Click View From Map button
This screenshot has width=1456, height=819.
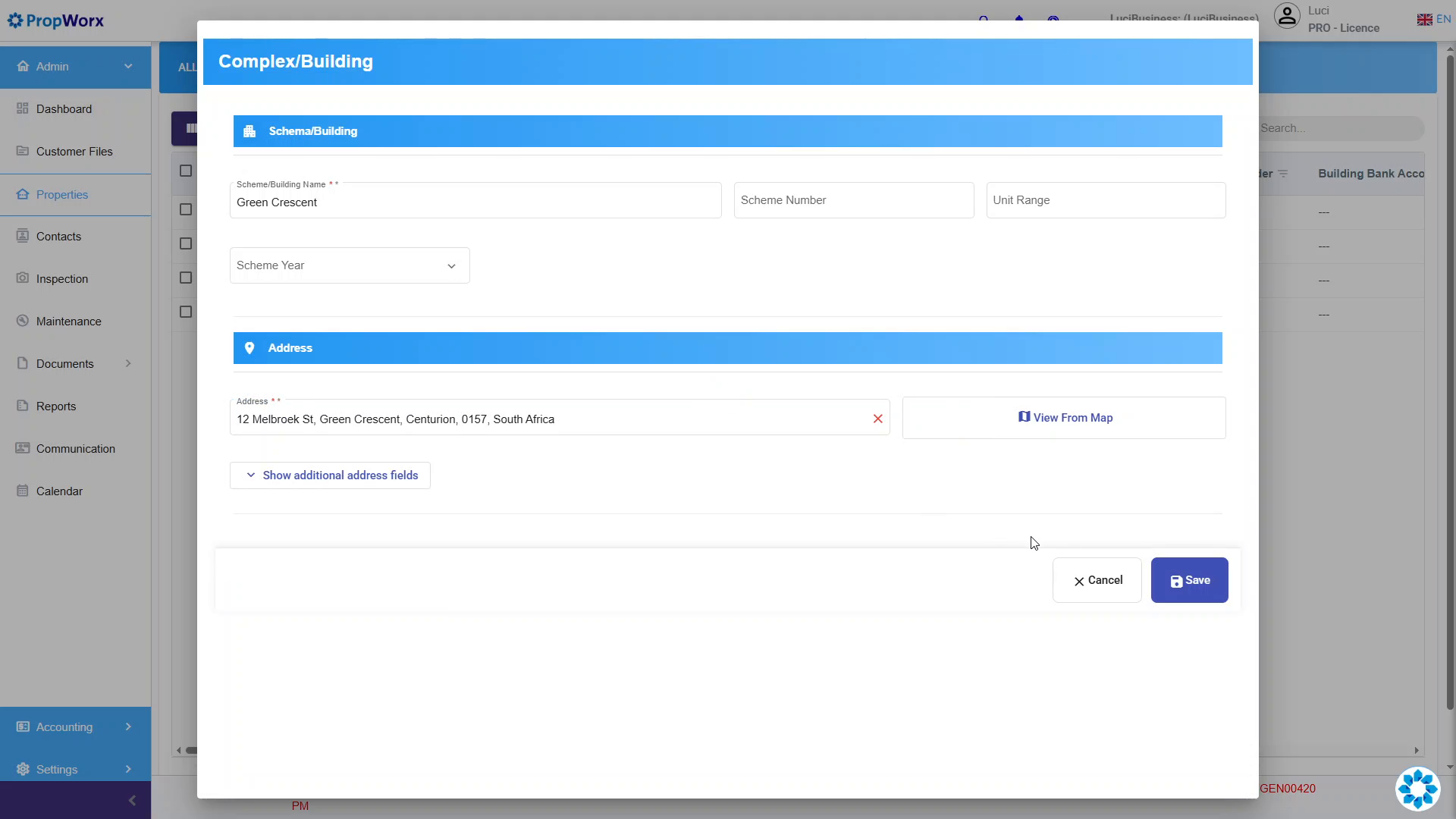pos(1064,418)
